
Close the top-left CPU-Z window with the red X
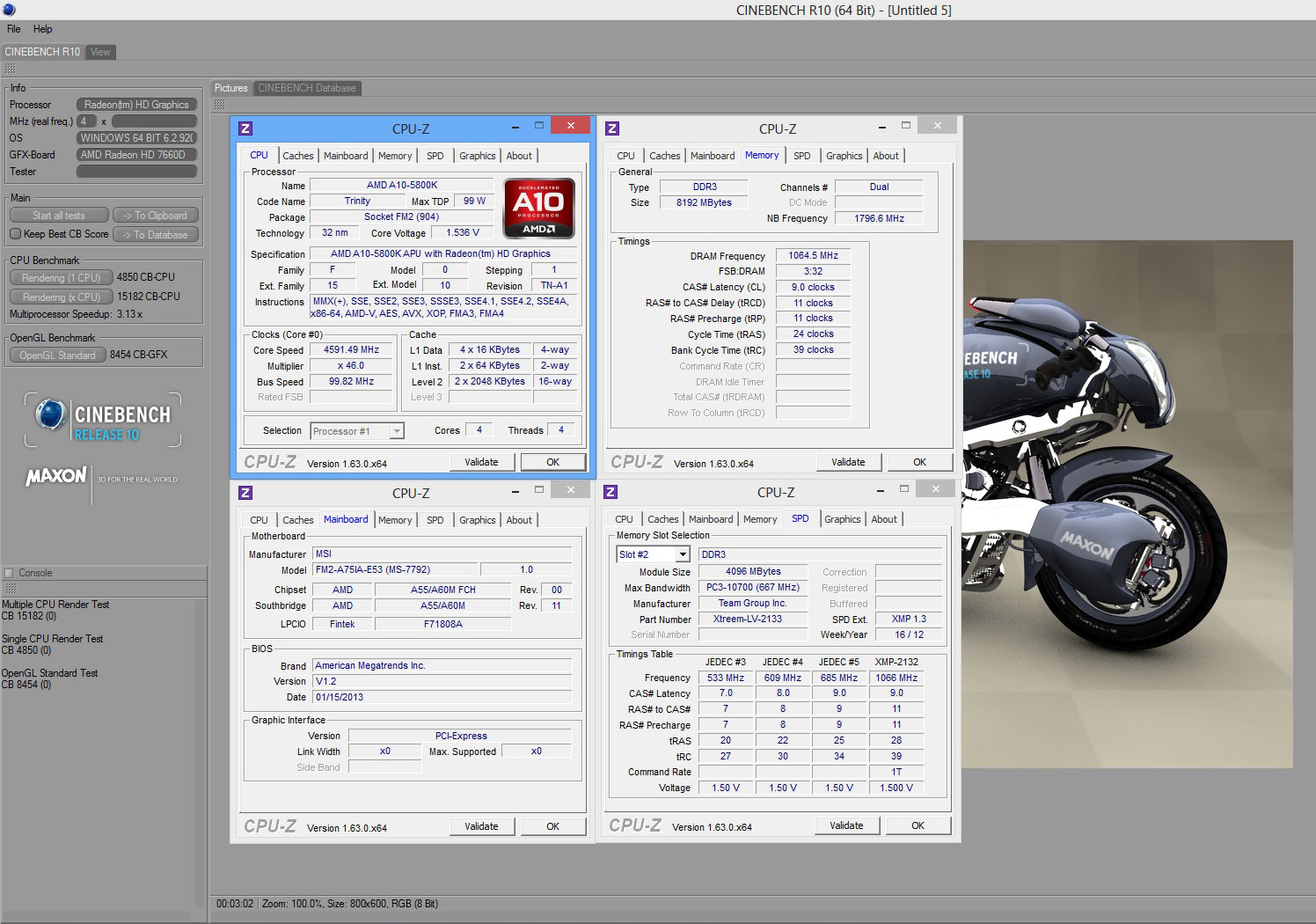(x=571, y=126)
